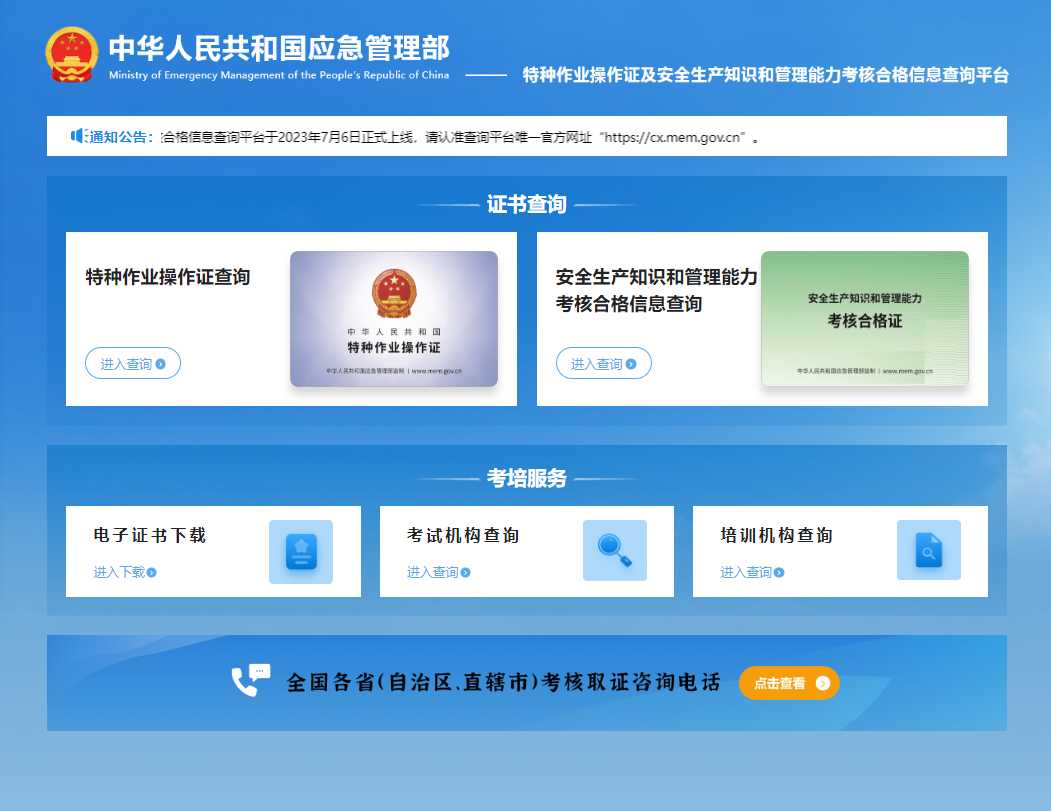Click the 考培服务 section heading

527,479
